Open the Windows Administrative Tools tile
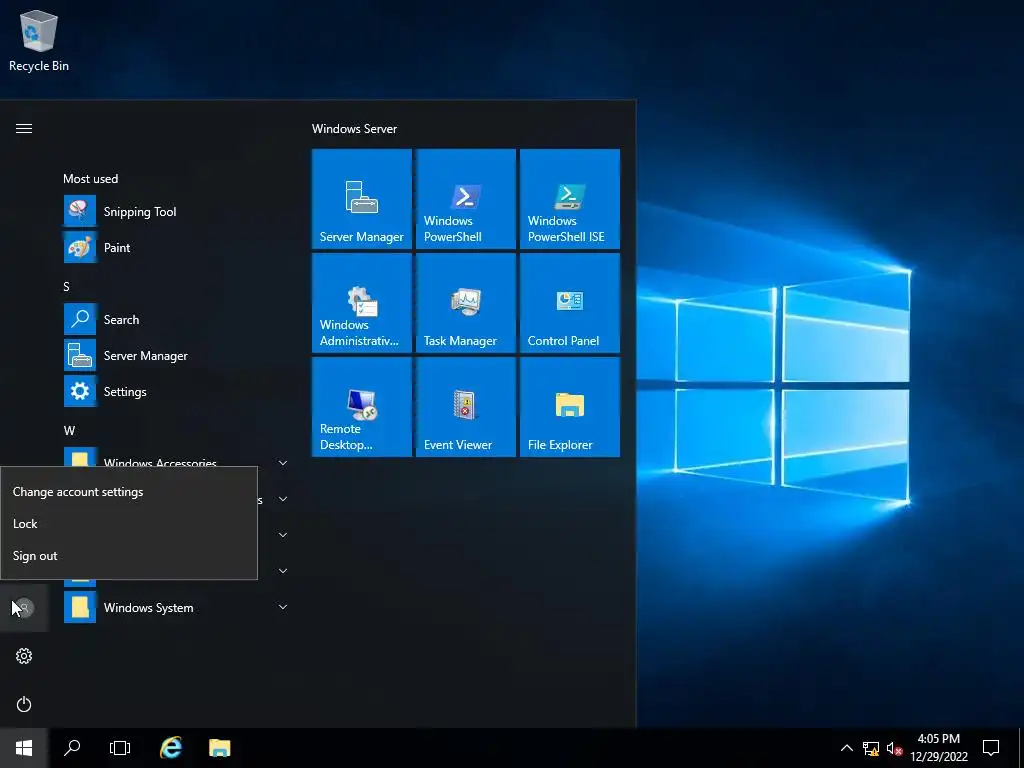Viewport: 1024px width, 768px height. click(362, 302)
